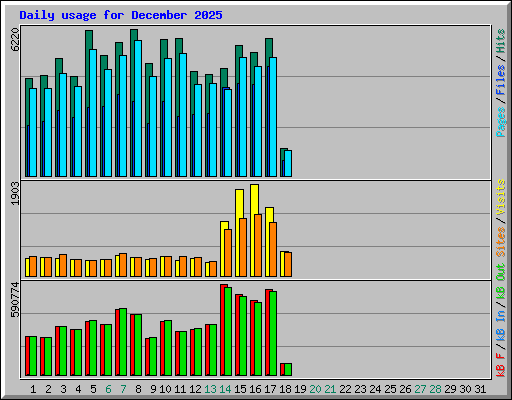Select day 5 on the date axis
This screenshot has height=400, width=512.
click(93, 389)
